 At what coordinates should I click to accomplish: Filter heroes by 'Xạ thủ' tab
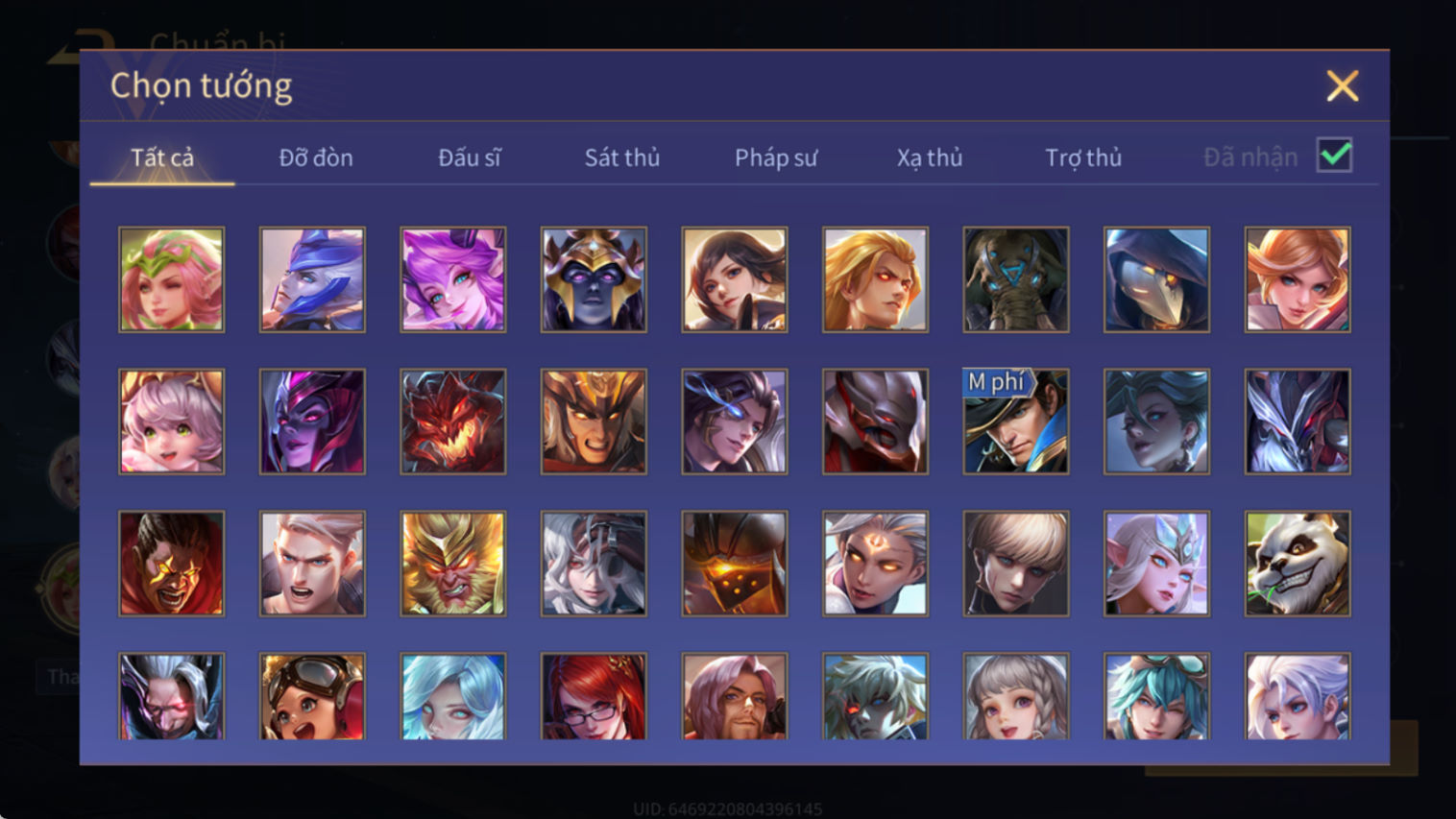pyautogui.click(x=930, y=157)
